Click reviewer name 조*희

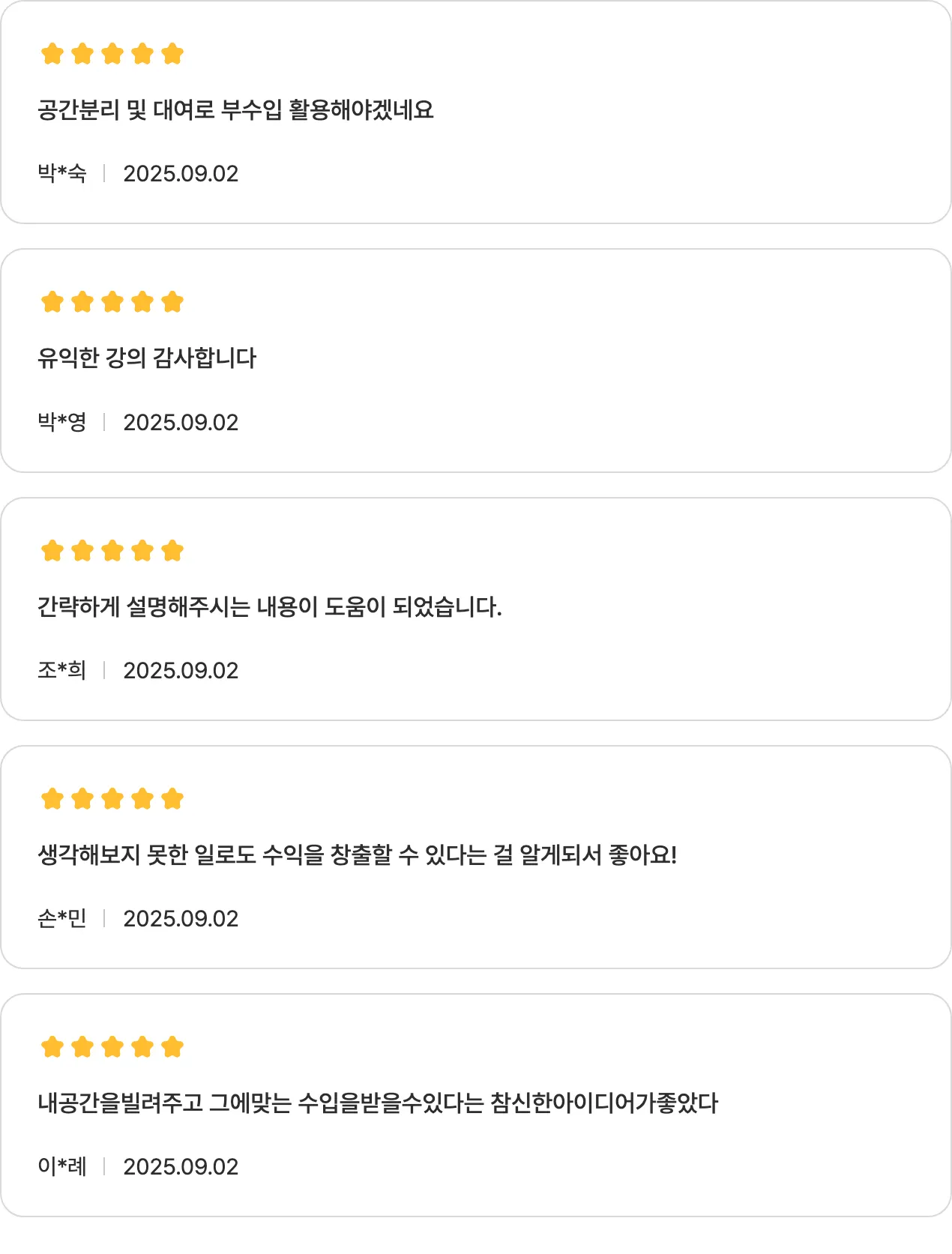click(62, 670)
